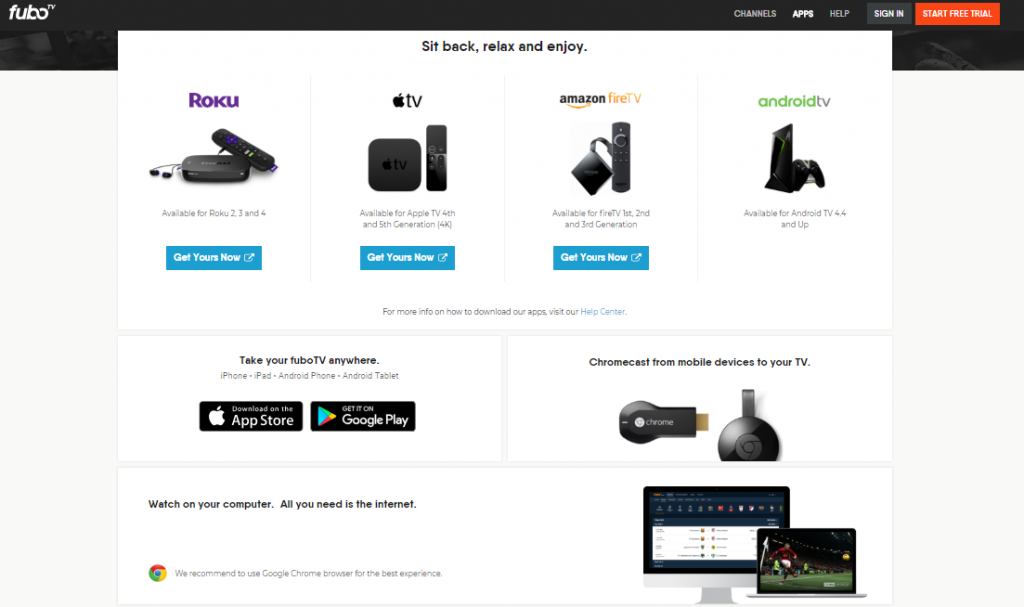Open the Channels menu item
The image size is (1024, 607).
[755, 14]
